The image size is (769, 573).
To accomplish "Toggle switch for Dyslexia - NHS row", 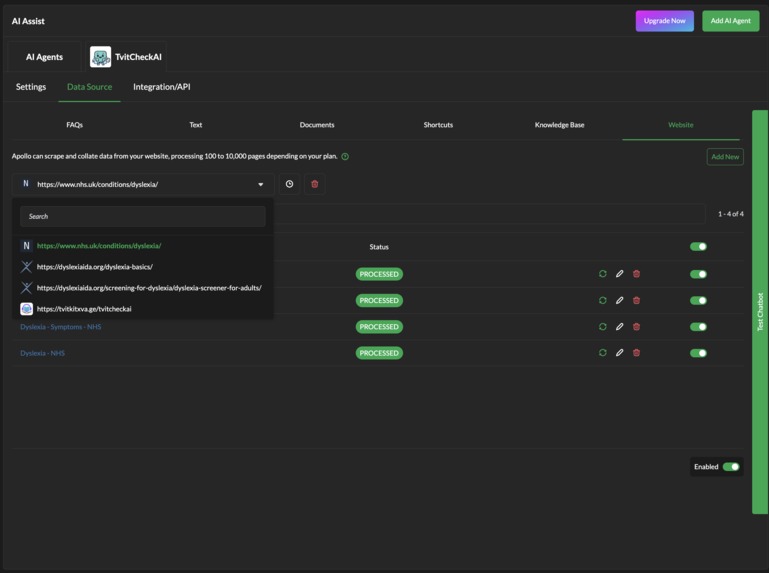I will (x=698, y=353).
